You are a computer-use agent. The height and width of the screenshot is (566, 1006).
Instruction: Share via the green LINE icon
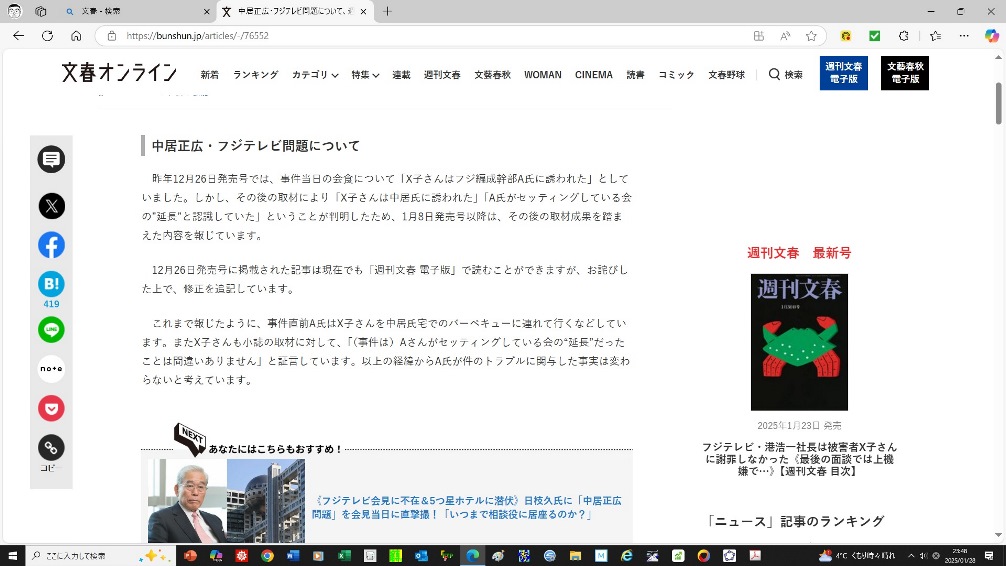click(51, 329)
